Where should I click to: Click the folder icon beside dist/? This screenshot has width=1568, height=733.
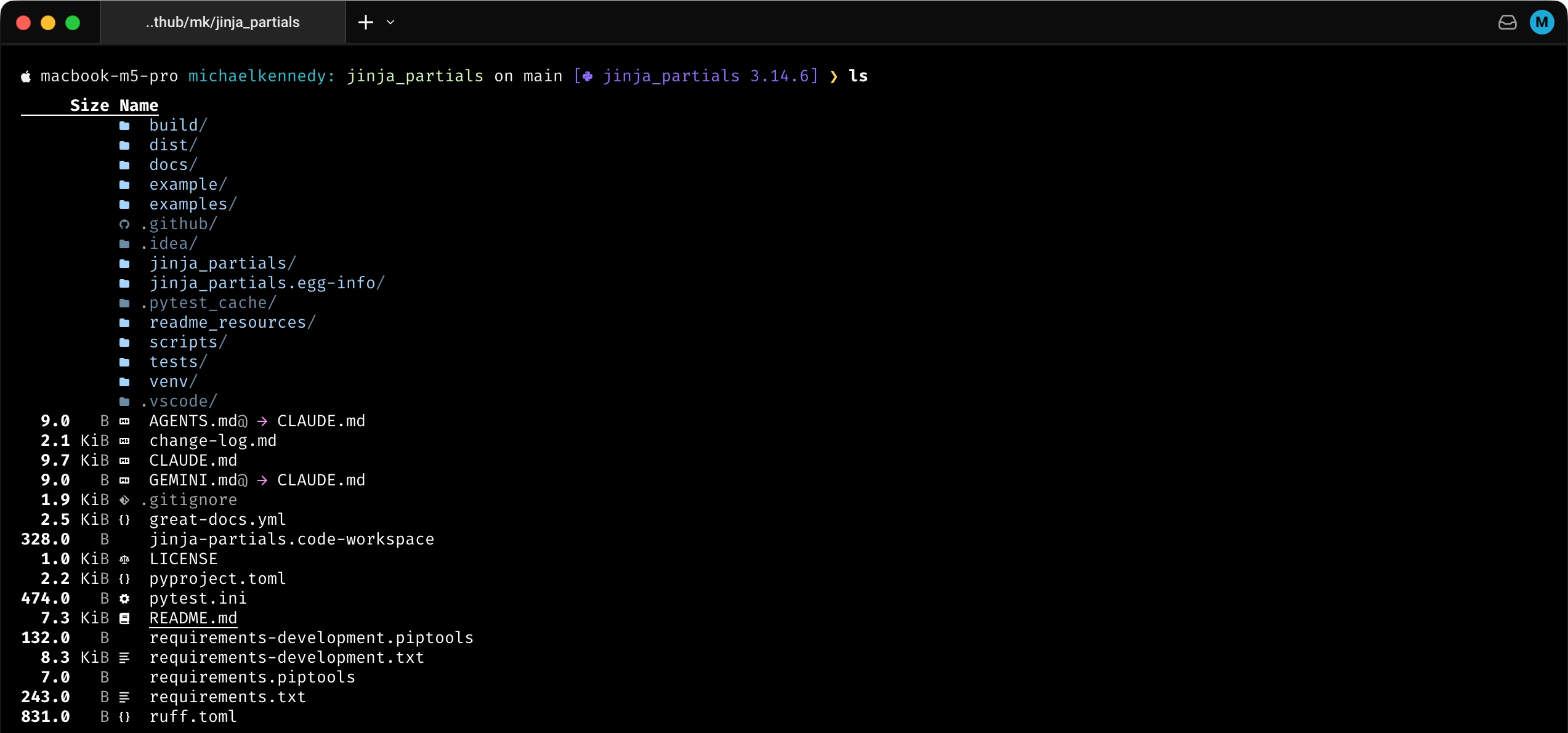tap(124, 145)
